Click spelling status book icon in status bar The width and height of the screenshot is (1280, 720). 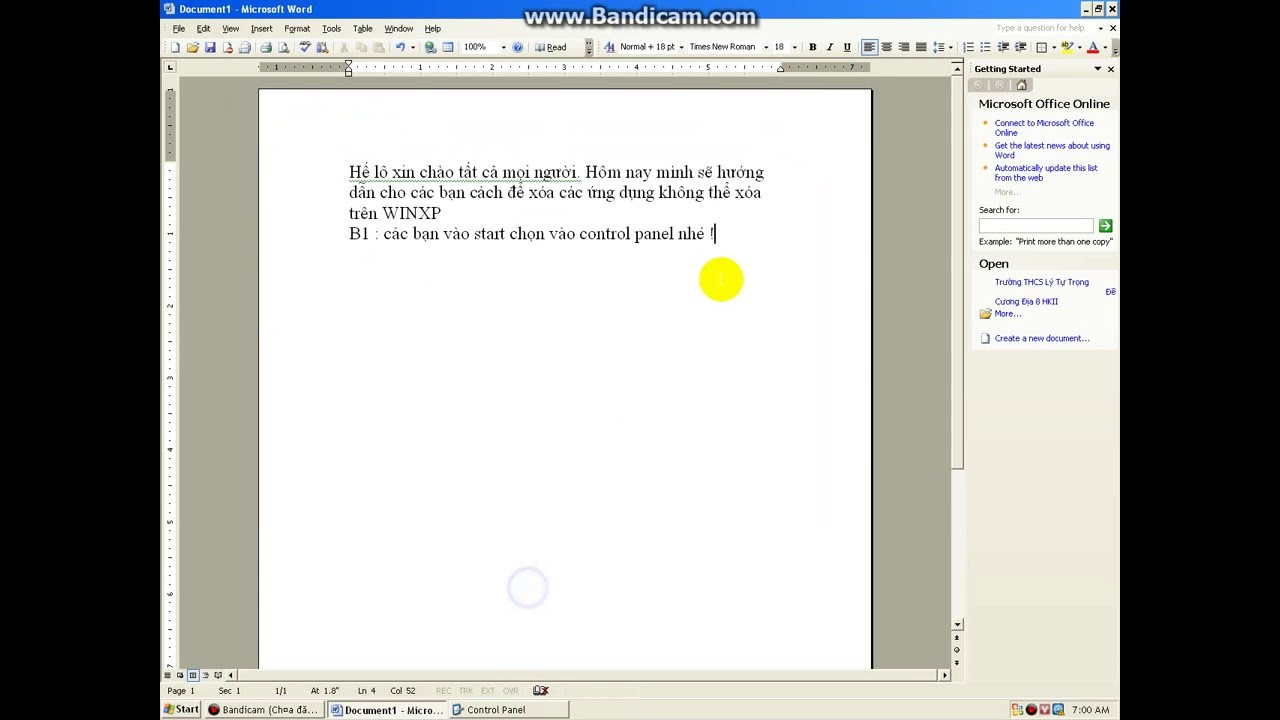(x=541, y=690)
